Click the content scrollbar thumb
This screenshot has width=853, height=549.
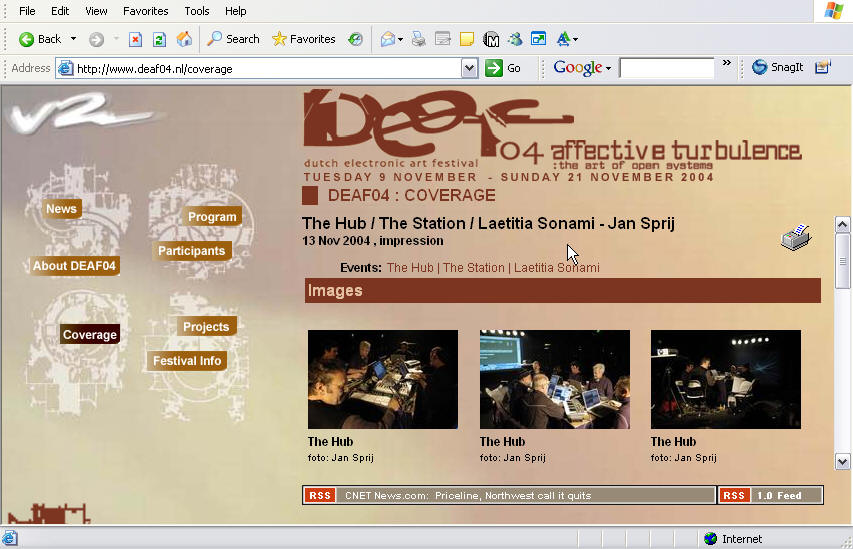842,262
